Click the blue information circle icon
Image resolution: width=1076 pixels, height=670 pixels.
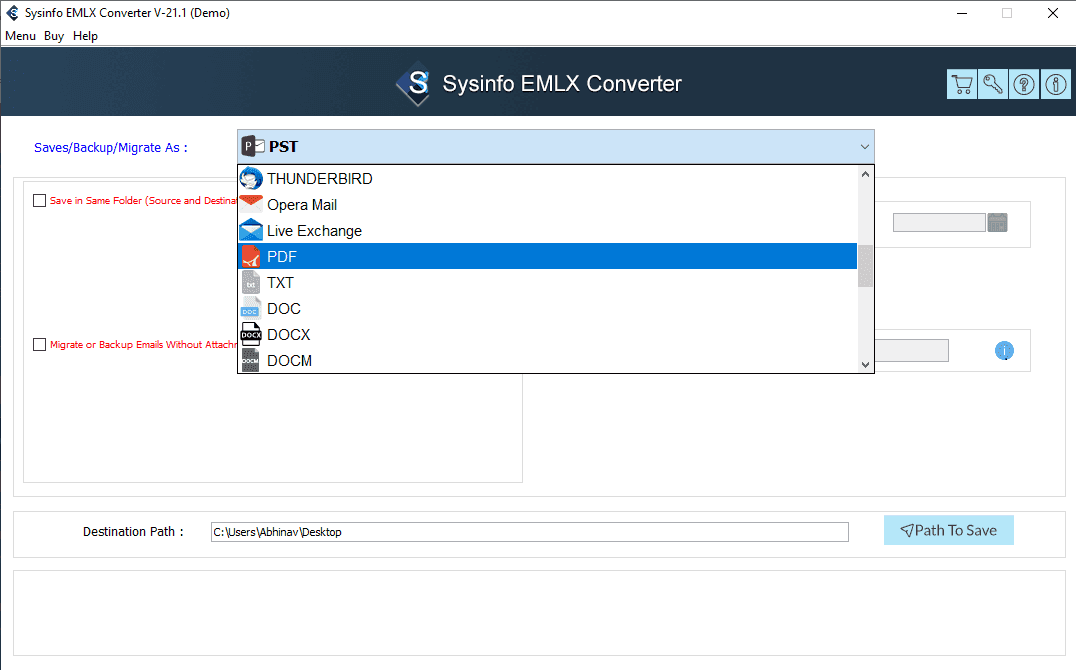(x=1004, y=351)
